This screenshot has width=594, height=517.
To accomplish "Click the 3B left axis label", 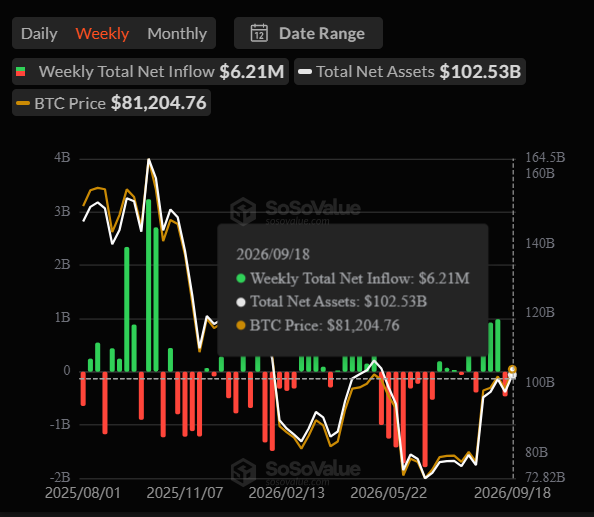I will point(62,211).
